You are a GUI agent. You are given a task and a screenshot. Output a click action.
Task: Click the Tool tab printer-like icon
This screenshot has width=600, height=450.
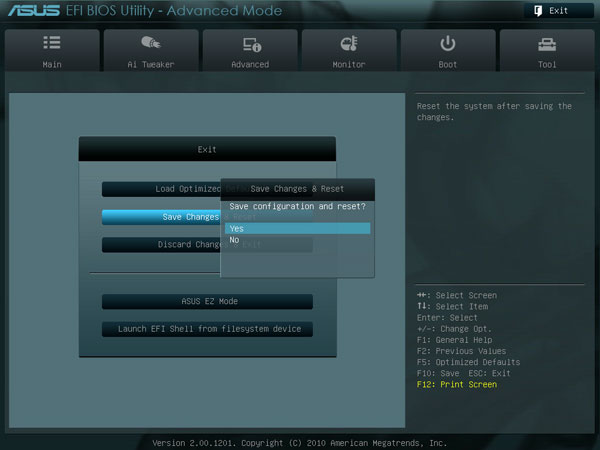pos(547,44)
